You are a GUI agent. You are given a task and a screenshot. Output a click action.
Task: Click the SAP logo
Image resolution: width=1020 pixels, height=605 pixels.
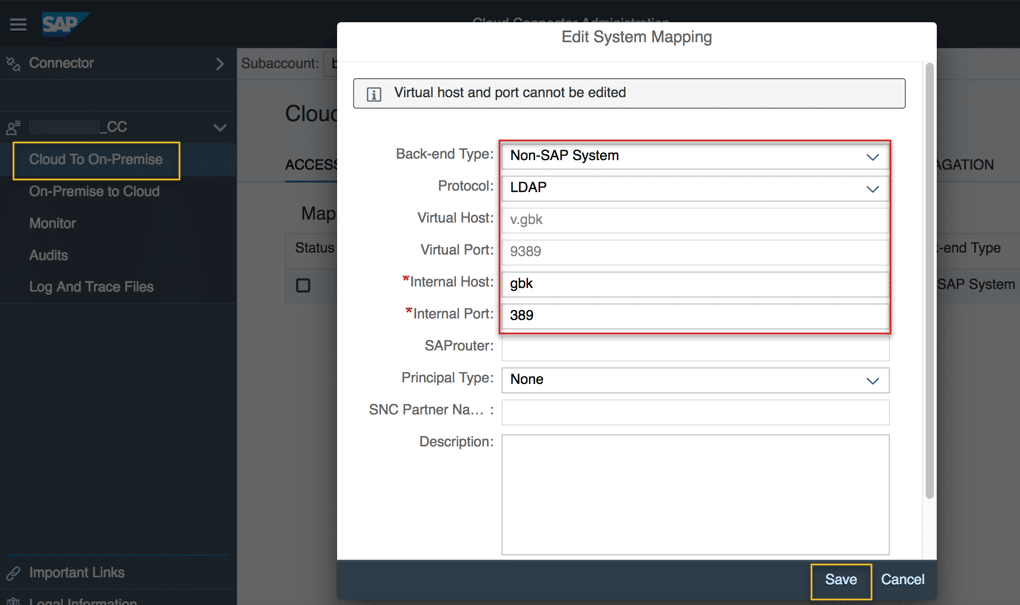coord(64,24)
